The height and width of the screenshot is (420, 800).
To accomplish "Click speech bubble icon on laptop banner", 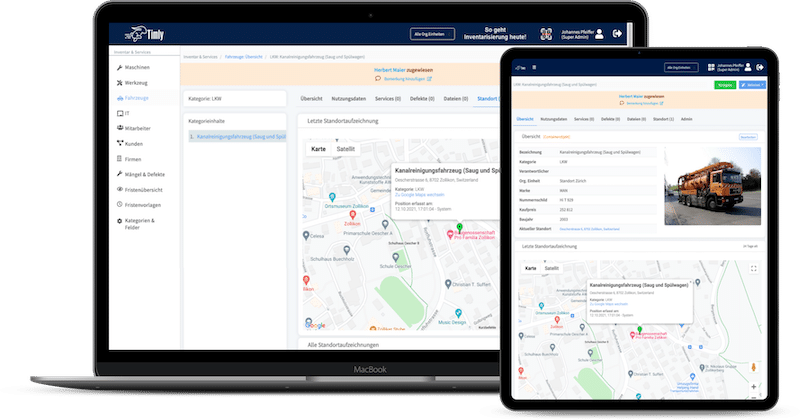I will [x=378, y=79].
